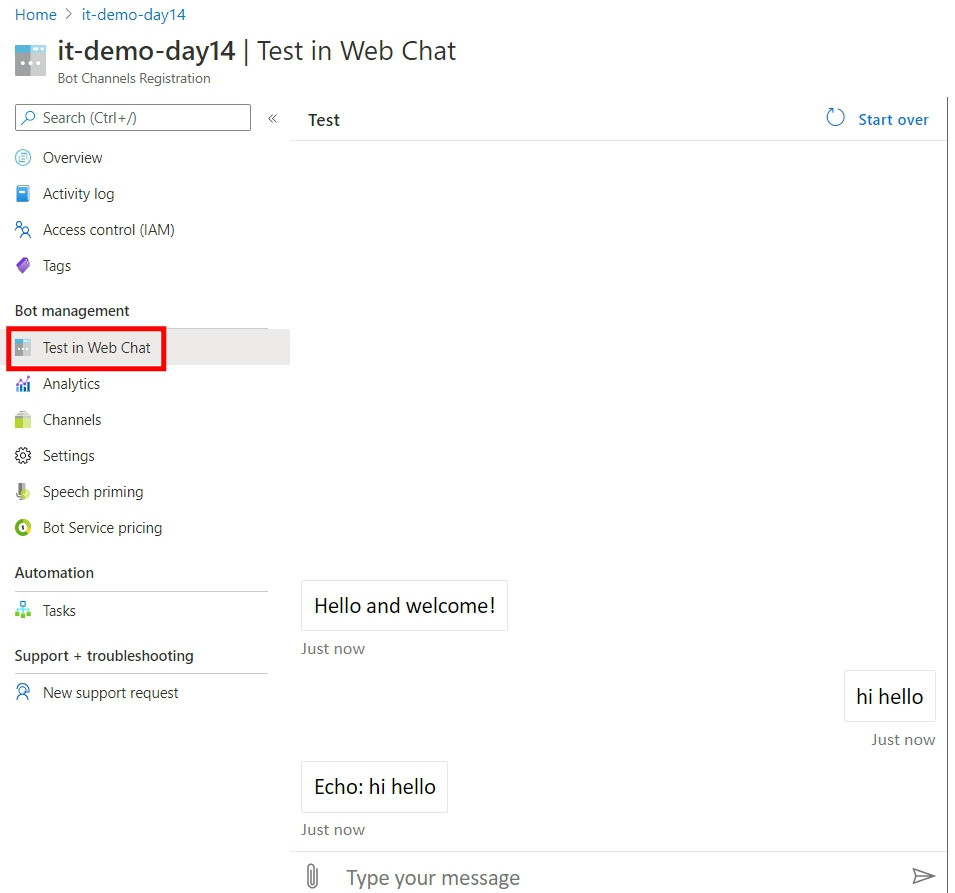955x893 pixels.
Task: Click the bot resource icon beside title
Action: [x=30, y=60]
